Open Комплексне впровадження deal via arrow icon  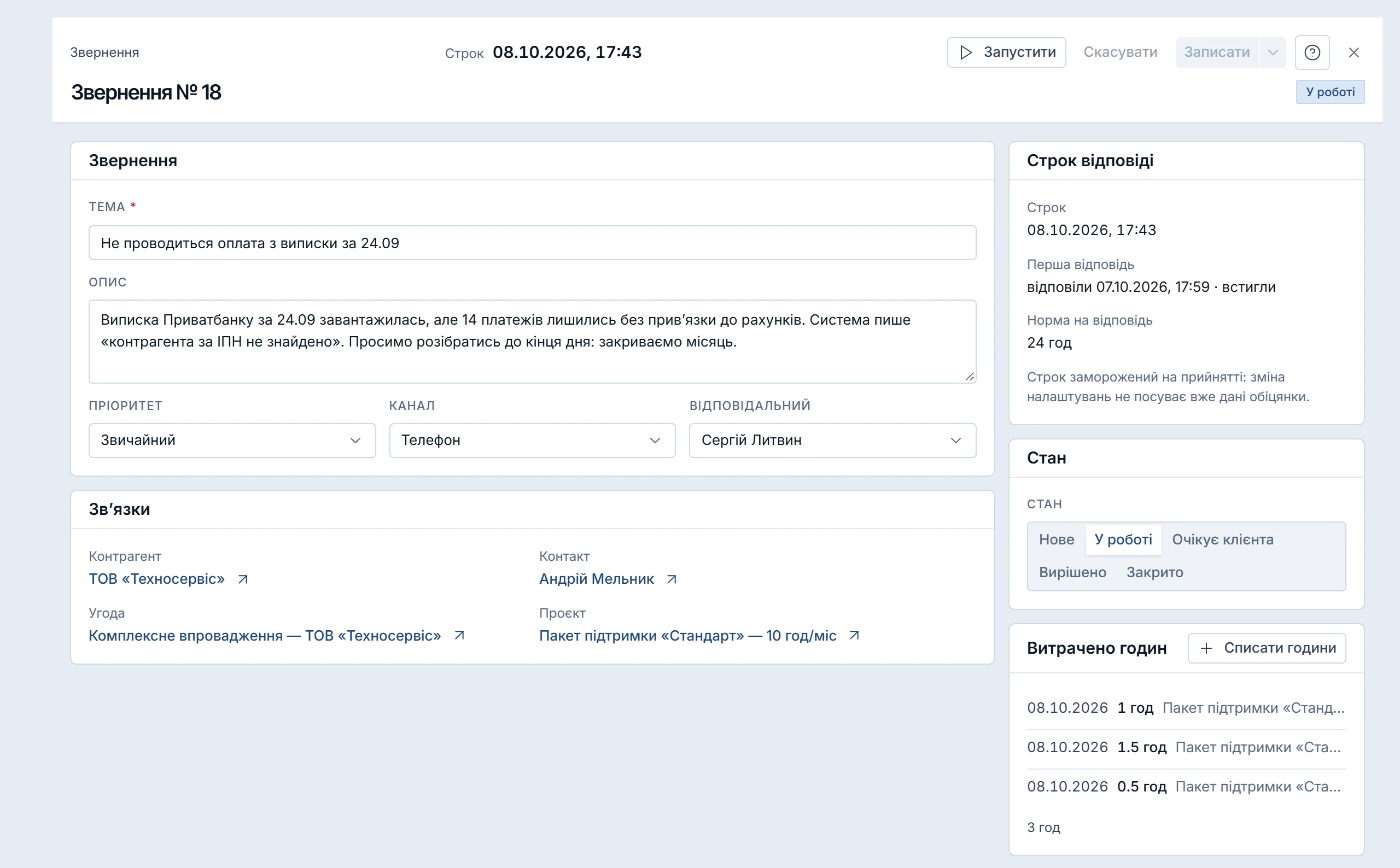459,636
